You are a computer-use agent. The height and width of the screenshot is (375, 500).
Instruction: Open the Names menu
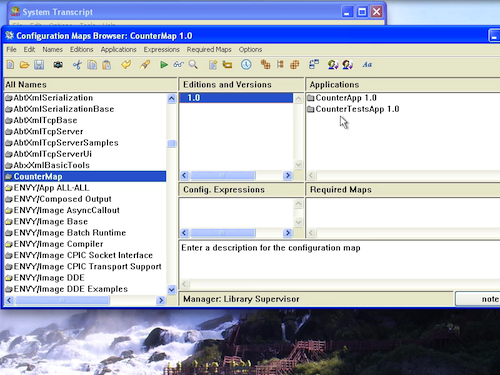click(52, 49)
